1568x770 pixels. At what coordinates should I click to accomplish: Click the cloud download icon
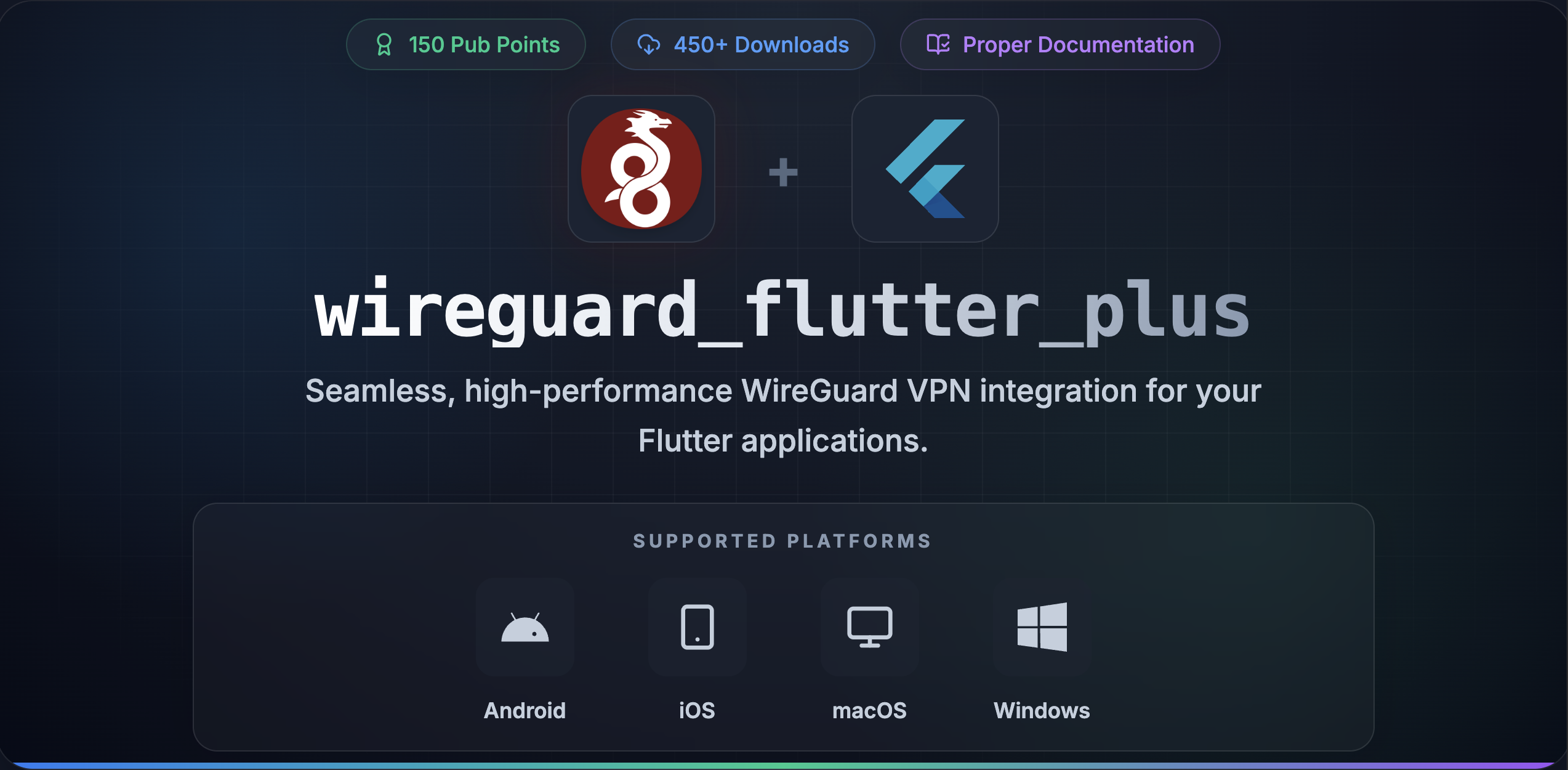(649, 44)
